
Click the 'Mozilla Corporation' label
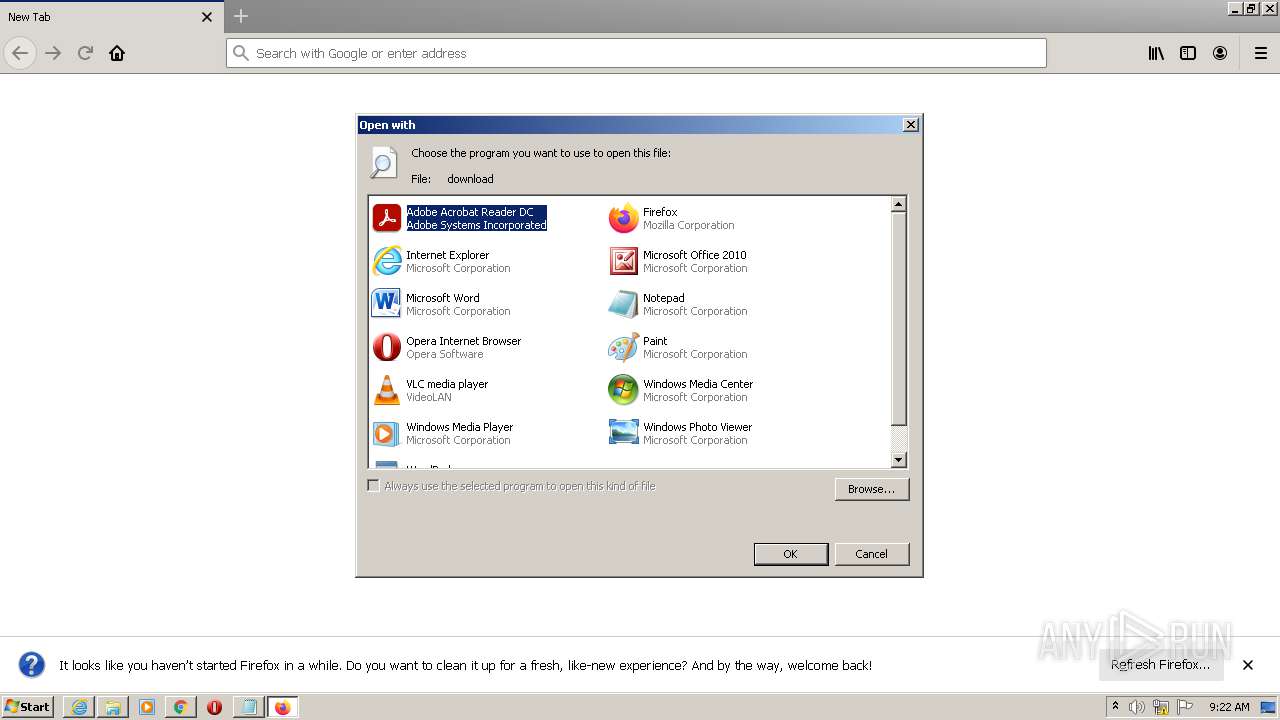(689, 225)
